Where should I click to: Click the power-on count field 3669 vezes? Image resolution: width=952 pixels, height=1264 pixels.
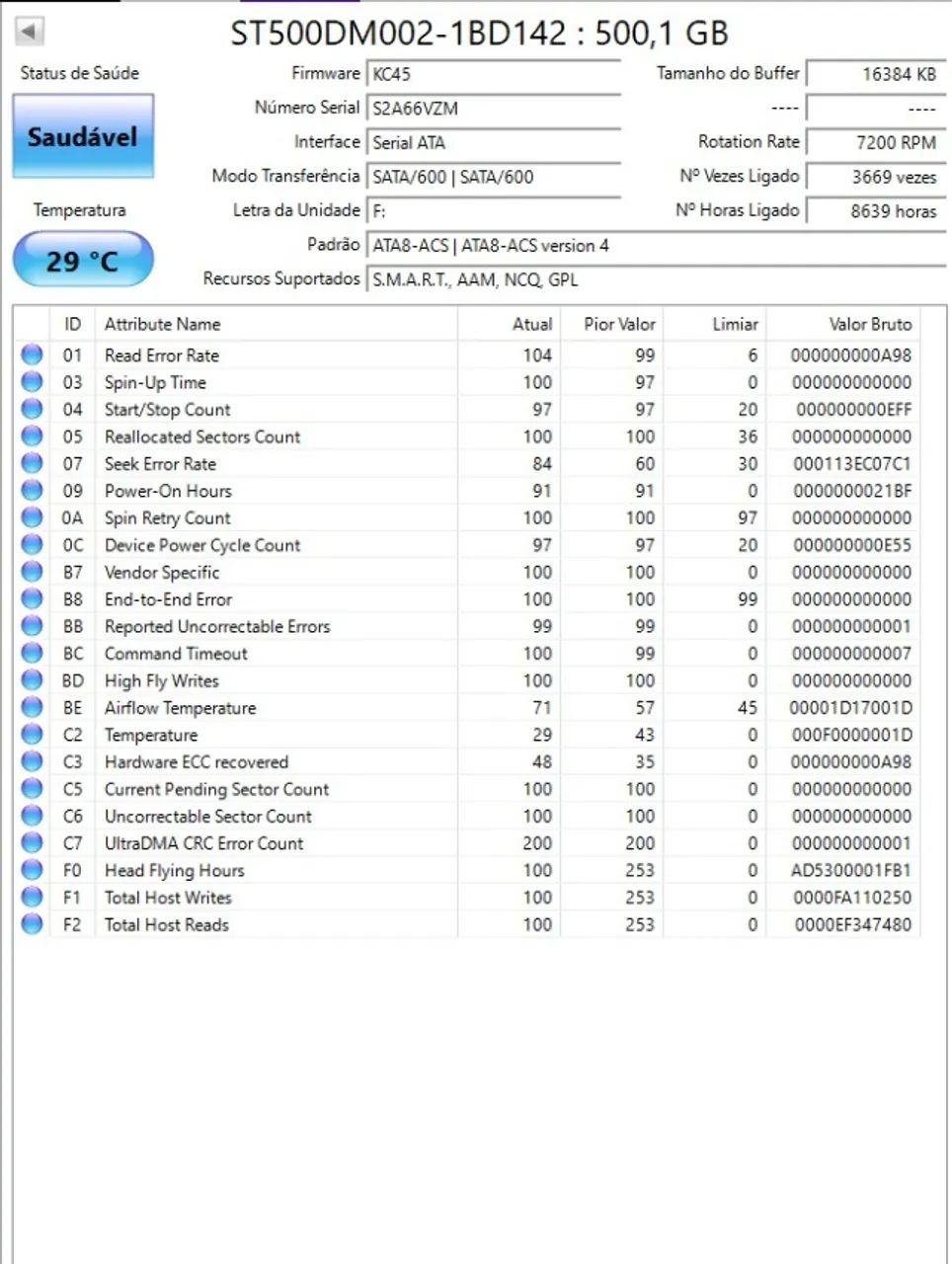tap(876, 177)
